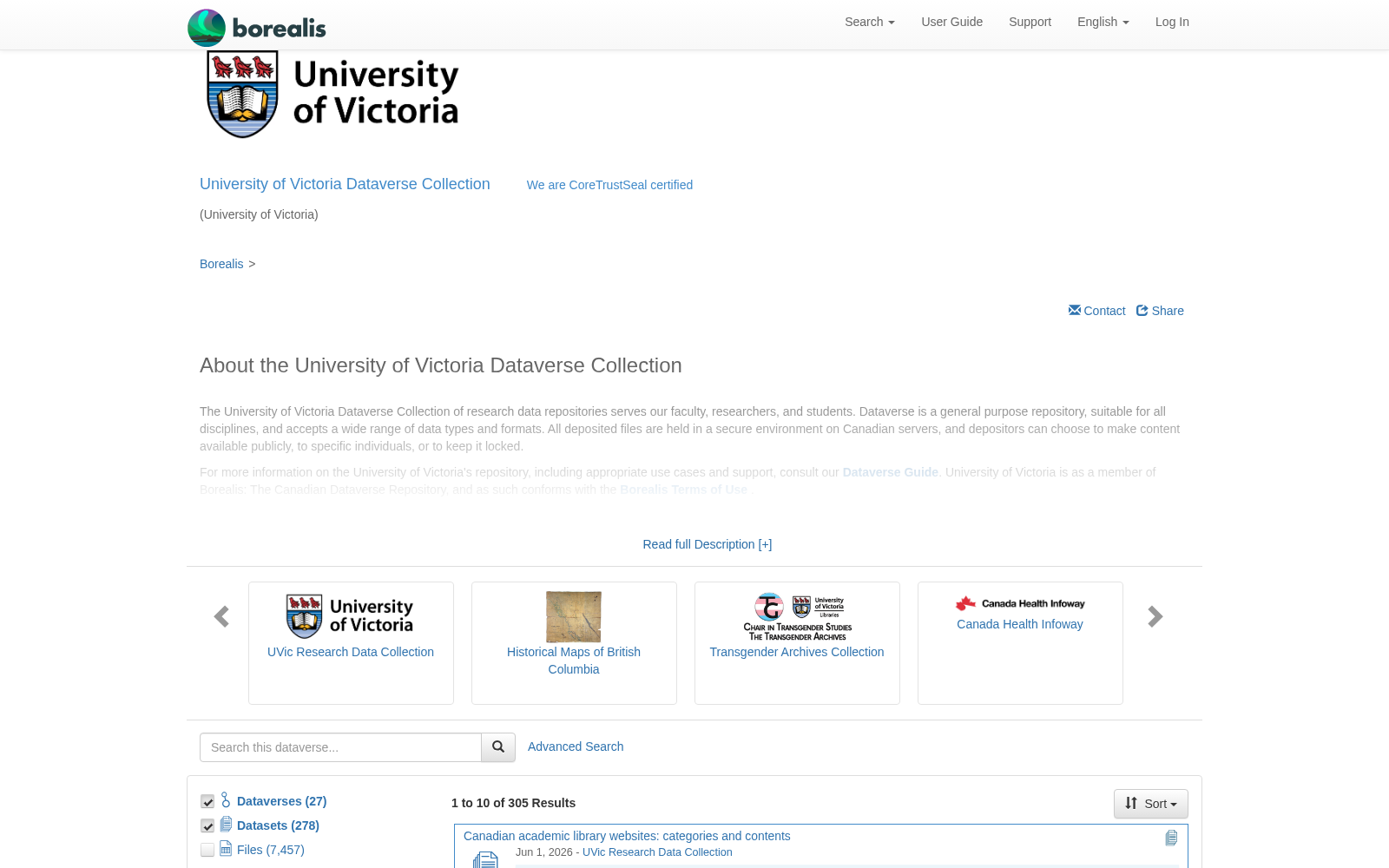The image size is (1389, 868).
Task: Open Transgender Archives Collection link
Action: [x=797, y=652]
